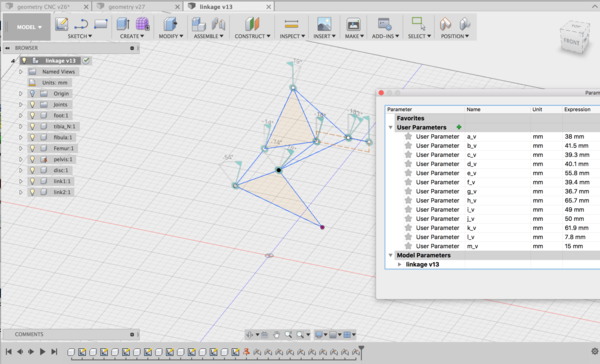Toggle visibility bulb of Joints folder
This screenshot has height=364, width=600.
(x=33, y=104)
